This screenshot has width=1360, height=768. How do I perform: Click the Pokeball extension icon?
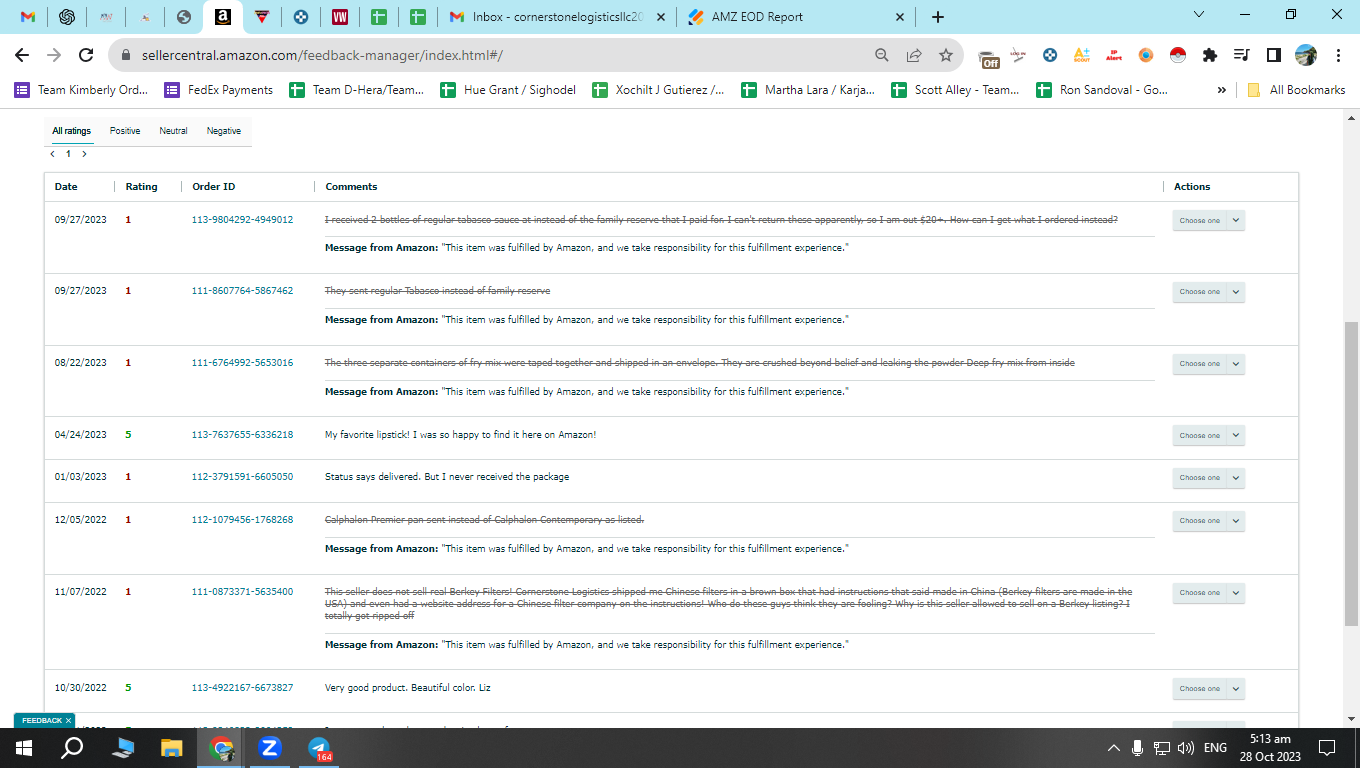coord(1178,55)
